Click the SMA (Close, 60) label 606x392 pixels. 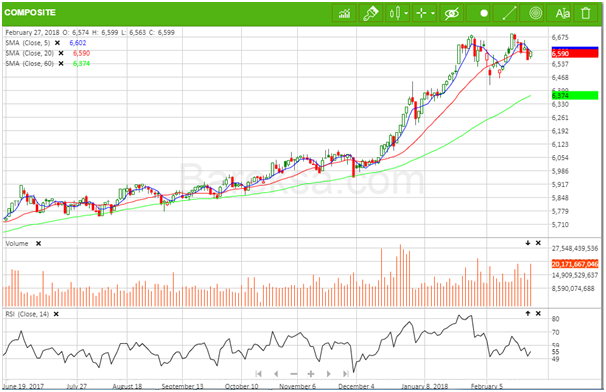coord(29,63)
